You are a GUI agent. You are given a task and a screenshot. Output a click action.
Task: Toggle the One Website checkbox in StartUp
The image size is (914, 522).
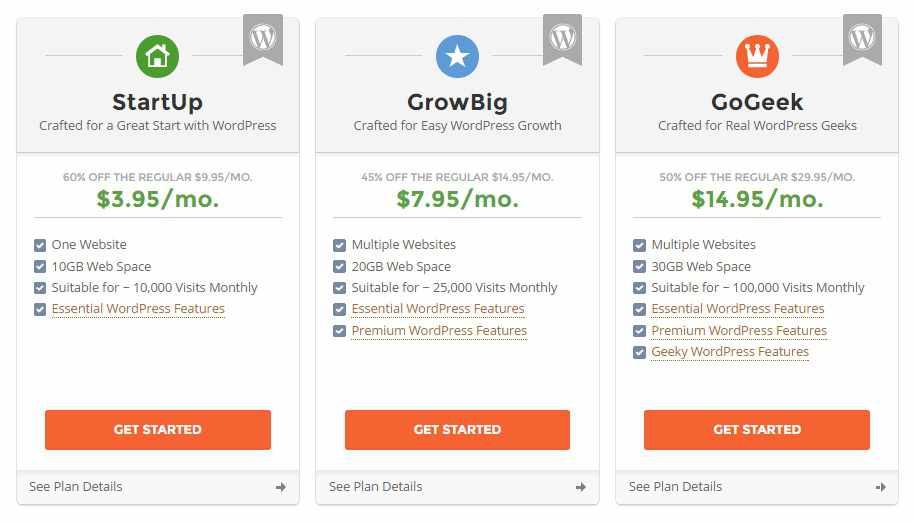coord(40,245)
